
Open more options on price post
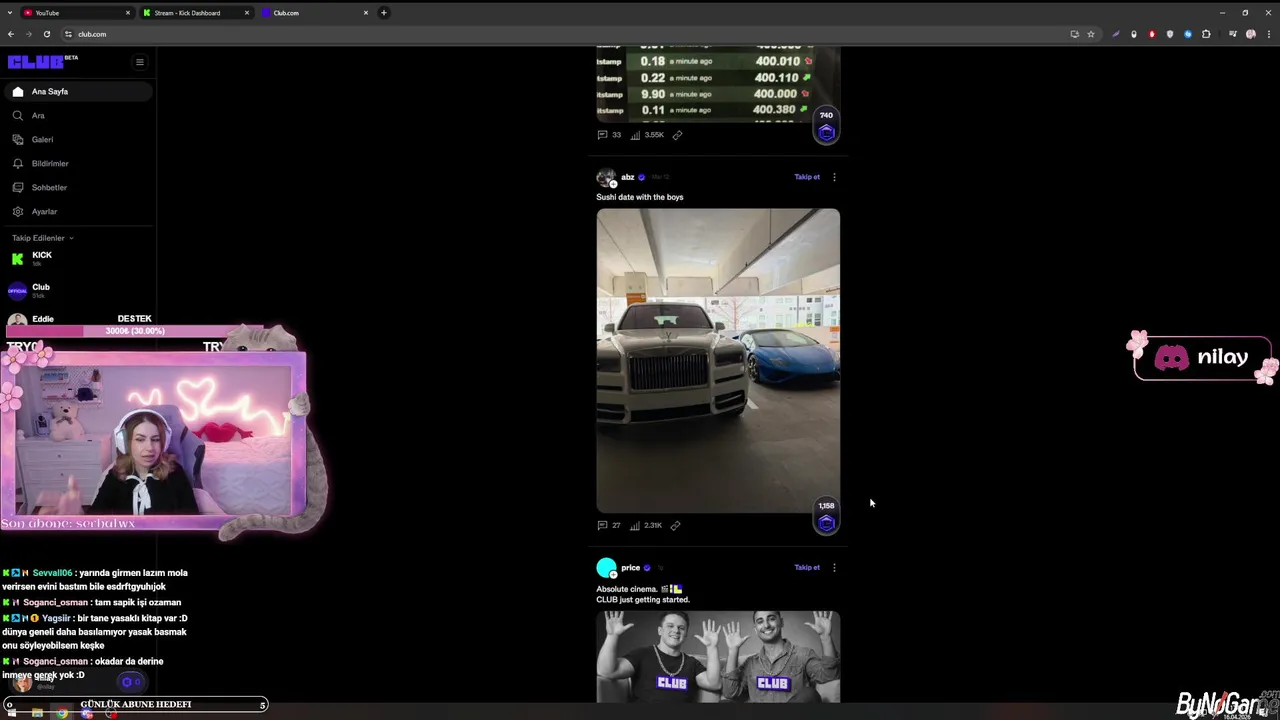click(x=834, y=567)
